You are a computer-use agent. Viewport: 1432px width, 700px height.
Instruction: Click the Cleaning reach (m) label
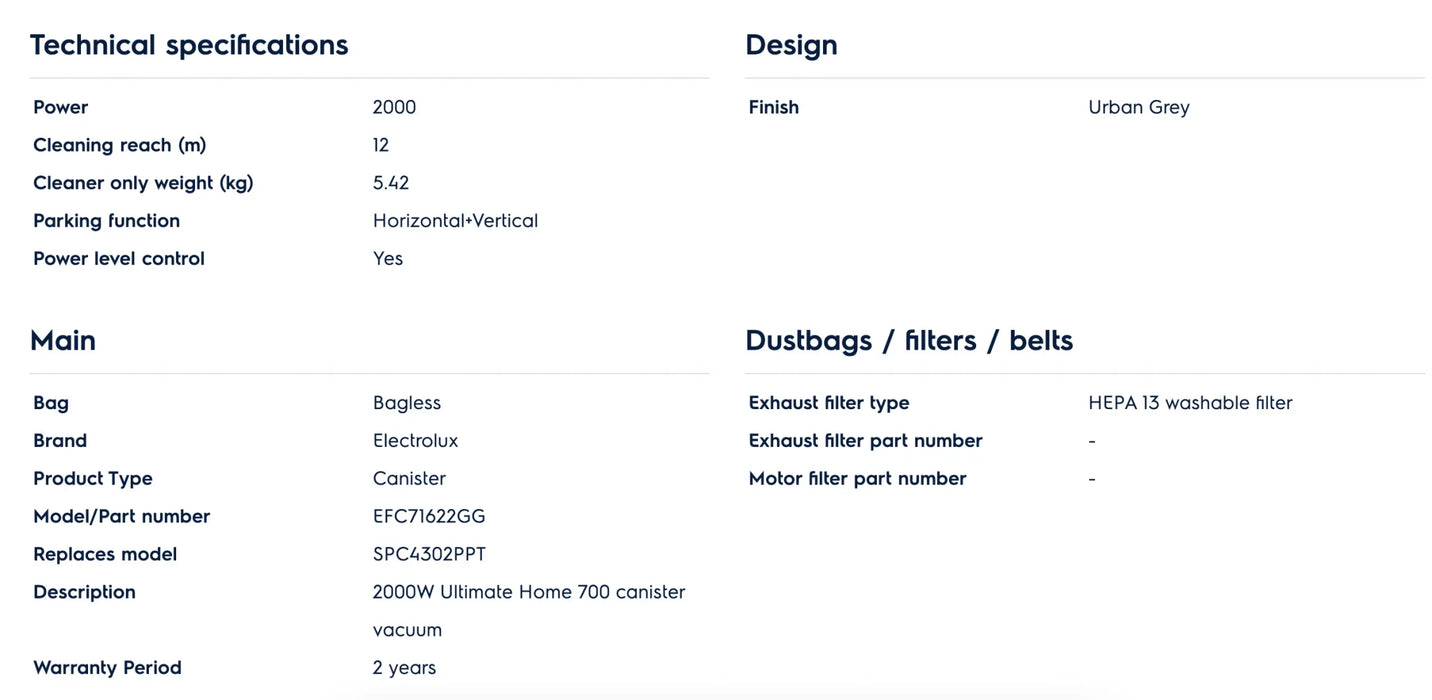(x=119, y=145)
